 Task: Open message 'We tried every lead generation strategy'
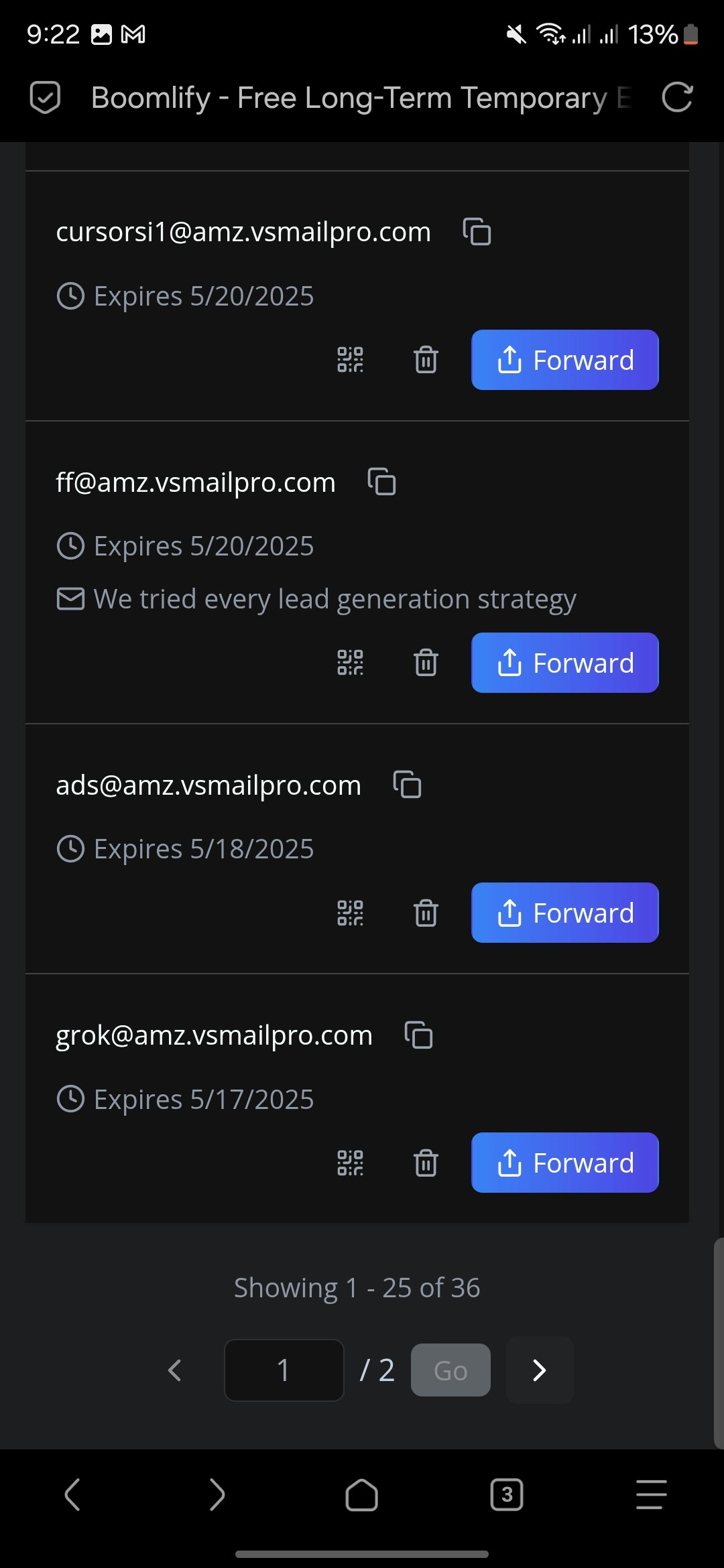click(x=335, y=599)
